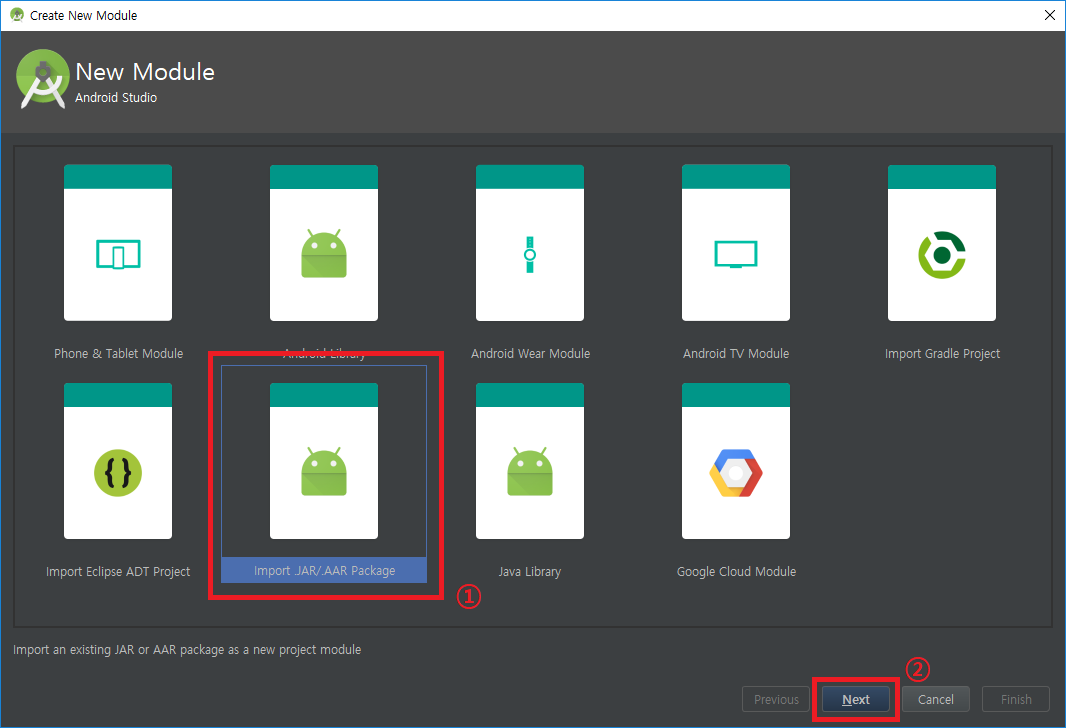Screen dimensions: 1066x728
Task: Click the Android Studio logo in header
Action: [x=42, y=79]
